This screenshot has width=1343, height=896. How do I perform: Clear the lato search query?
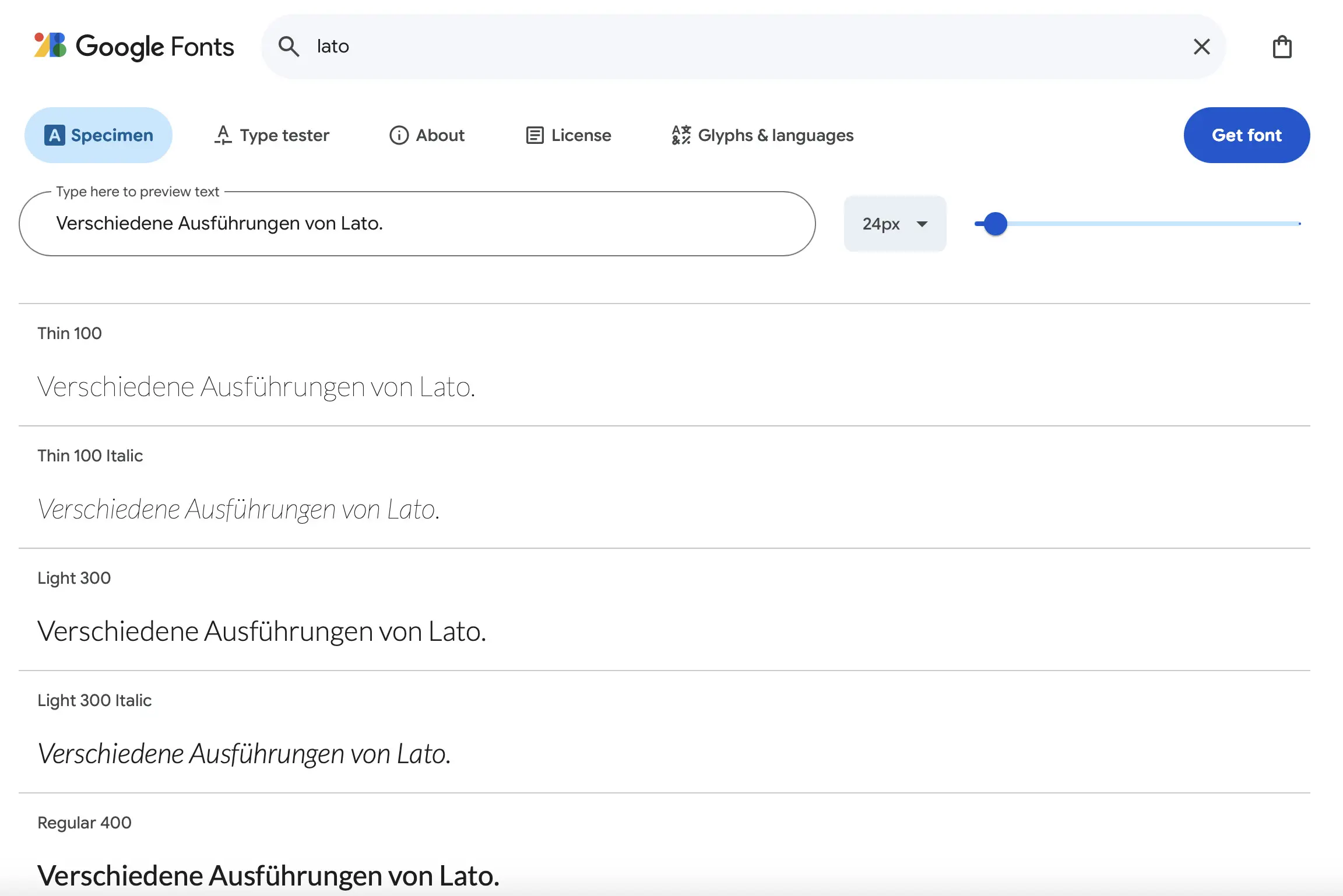1201,47
